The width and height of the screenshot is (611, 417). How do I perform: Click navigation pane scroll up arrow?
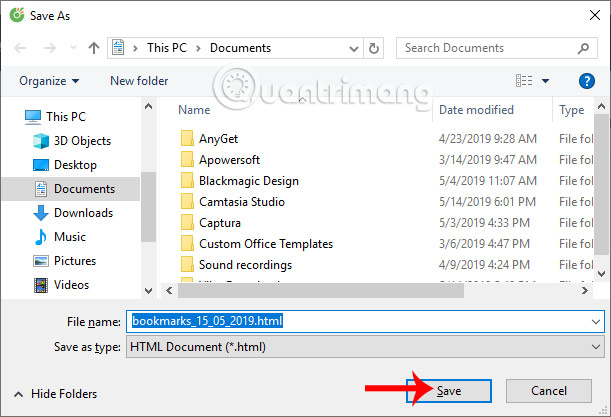[148, 106]
